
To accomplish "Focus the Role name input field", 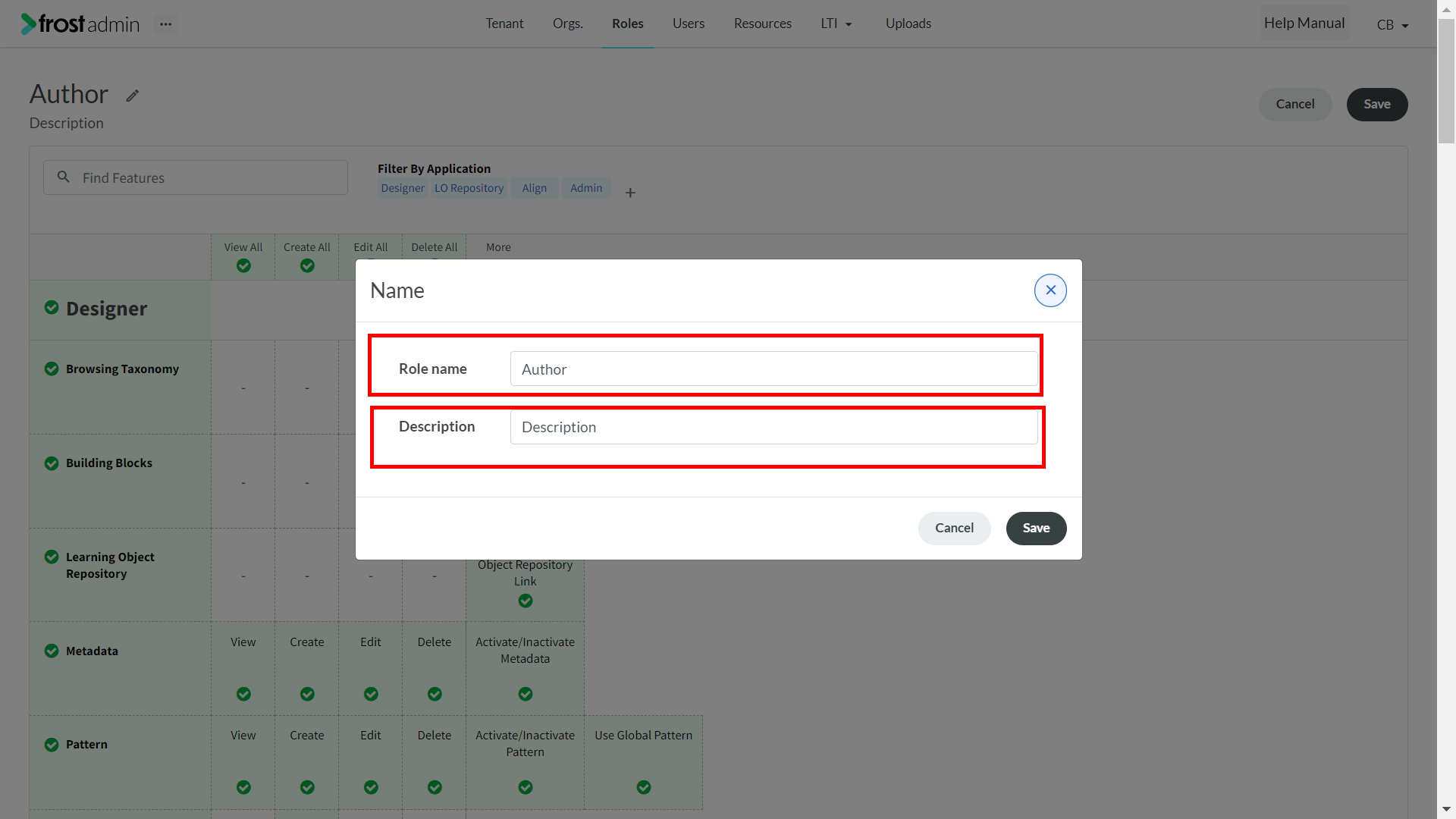I will (773, 369).
